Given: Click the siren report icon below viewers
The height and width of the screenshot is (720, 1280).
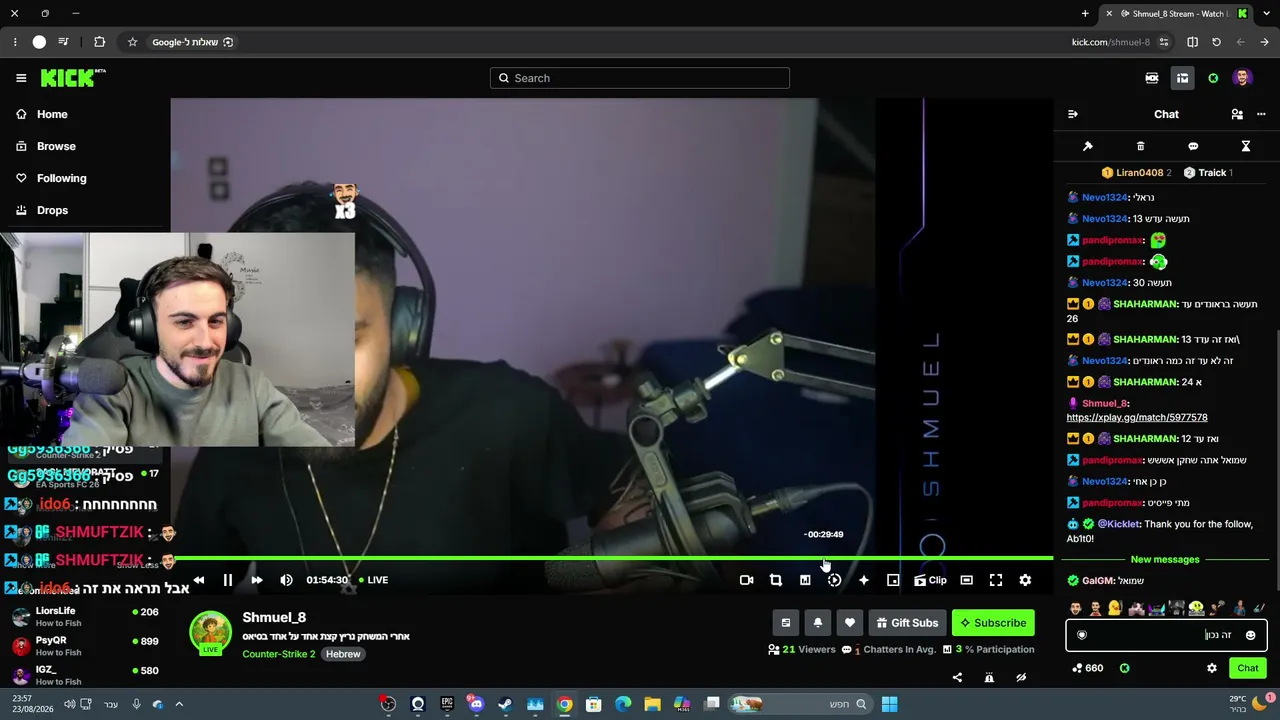Looking at the screenshot, I should [x=989, y=677].
